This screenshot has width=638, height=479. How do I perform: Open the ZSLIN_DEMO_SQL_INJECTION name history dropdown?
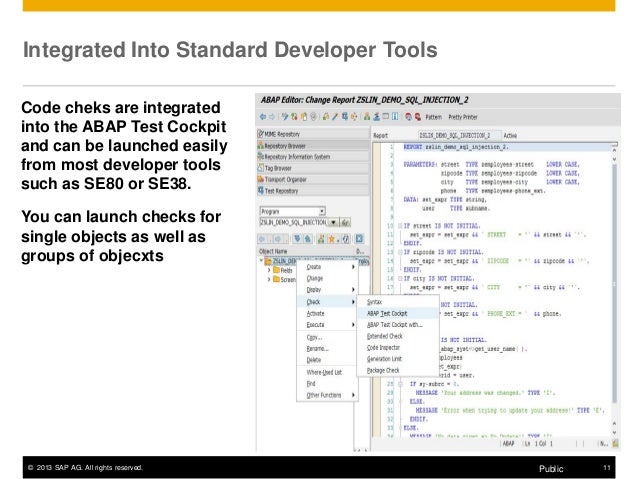(334, 223)
